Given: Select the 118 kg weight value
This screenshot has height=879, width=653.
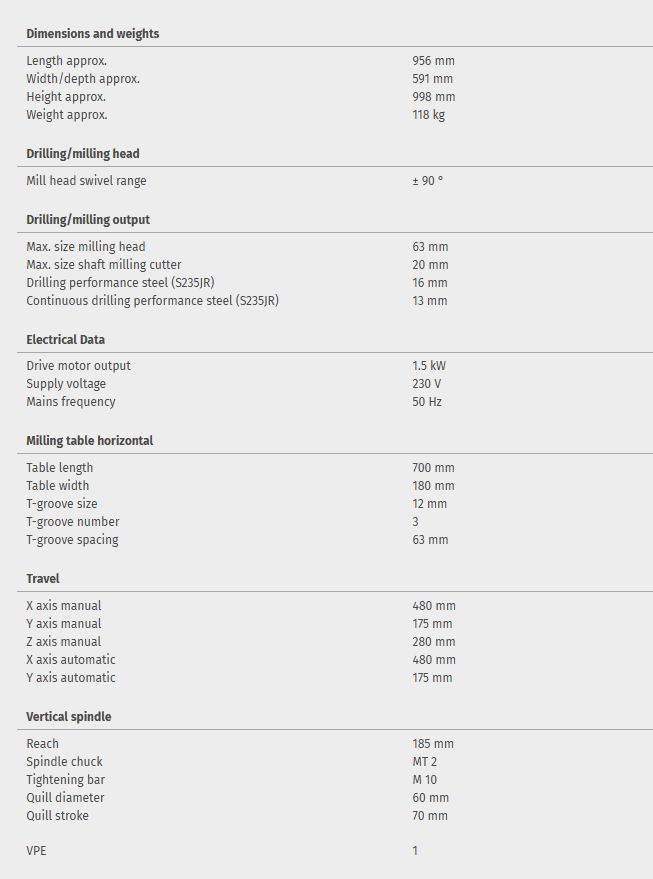Looking at the screenshot, I should point(428,115).
